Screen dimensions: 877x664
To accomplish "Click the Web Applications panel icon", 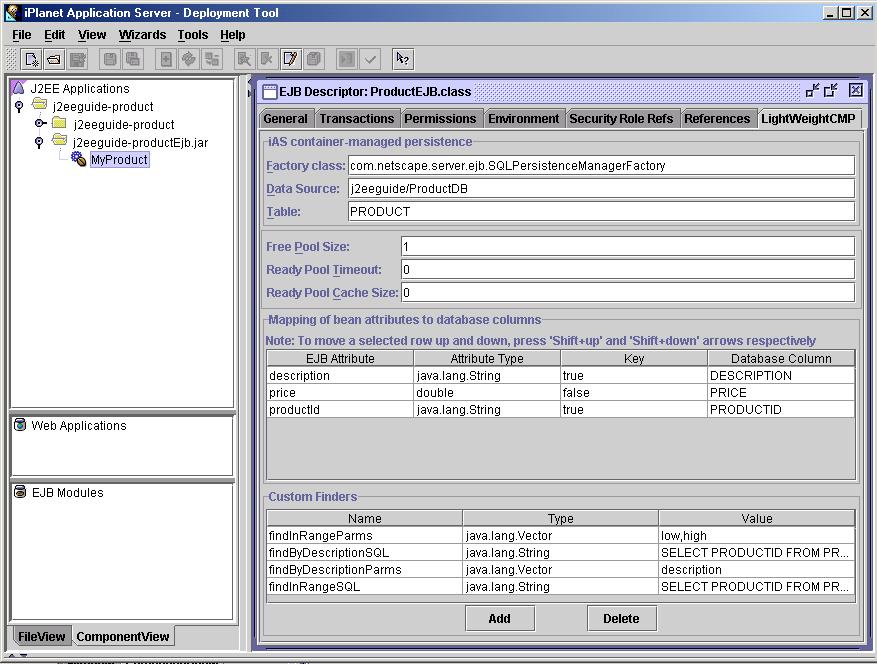I will click(20, 425).
